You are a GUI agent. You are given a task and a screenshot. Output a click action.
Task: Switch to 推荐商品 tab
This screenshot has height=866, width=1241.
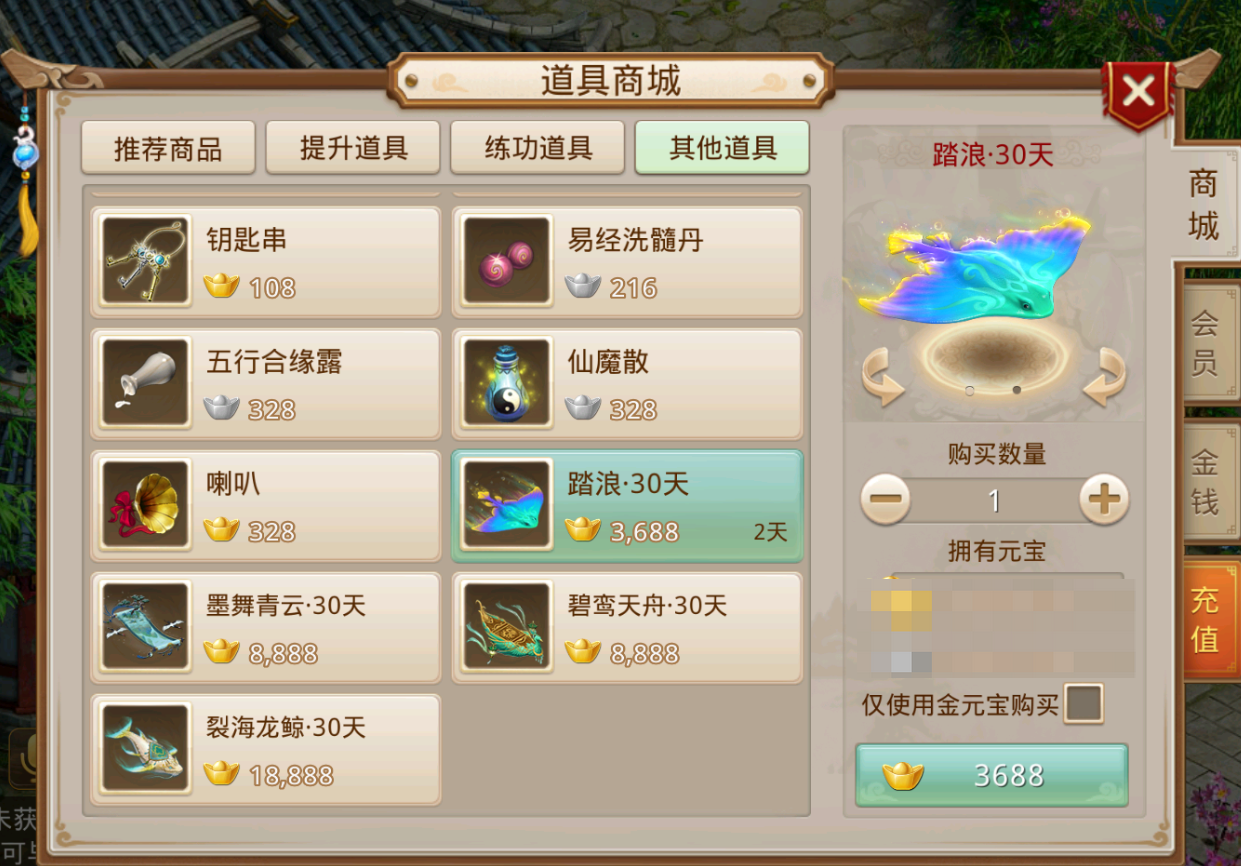(x=168, y=148)
